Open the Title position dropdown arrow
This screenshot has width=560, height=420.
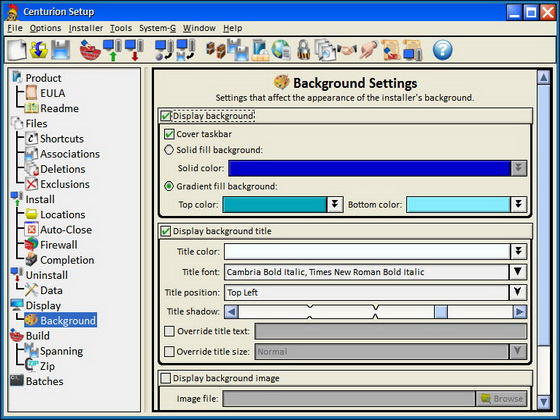click(x=518, y=292)
